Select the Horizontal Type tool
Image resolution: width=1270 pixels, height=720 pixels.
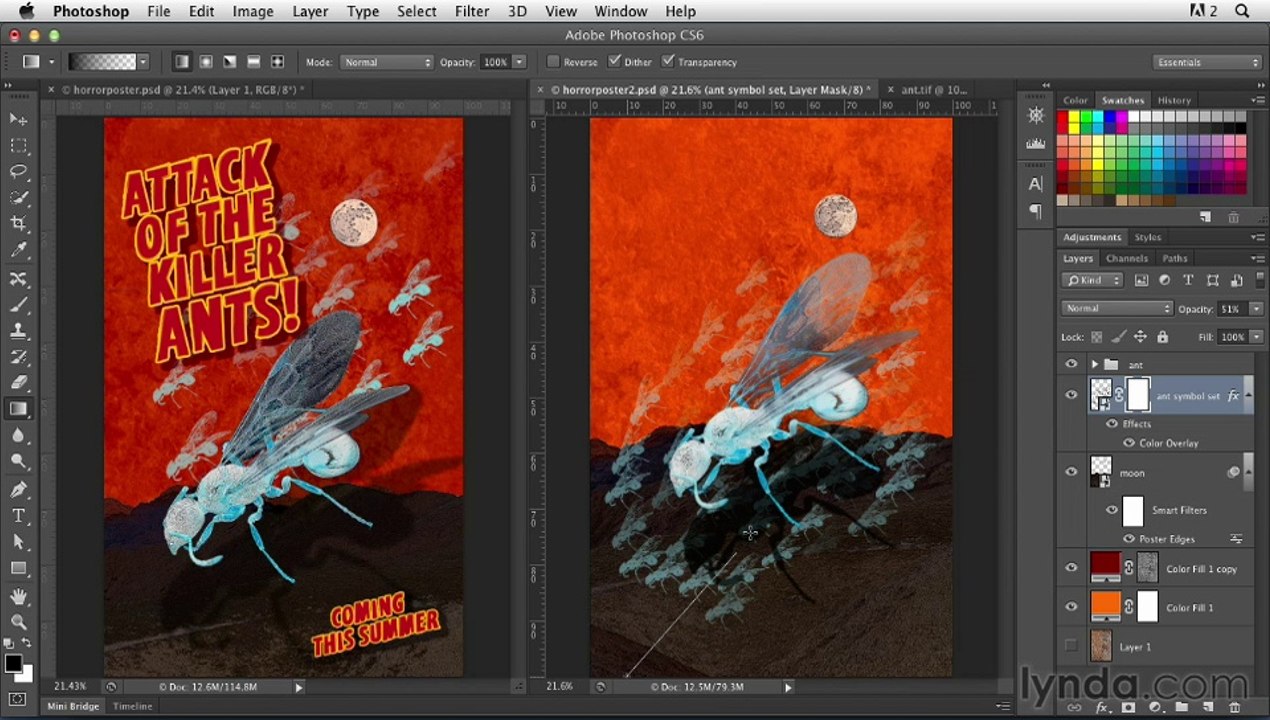[x=18, y=516]
